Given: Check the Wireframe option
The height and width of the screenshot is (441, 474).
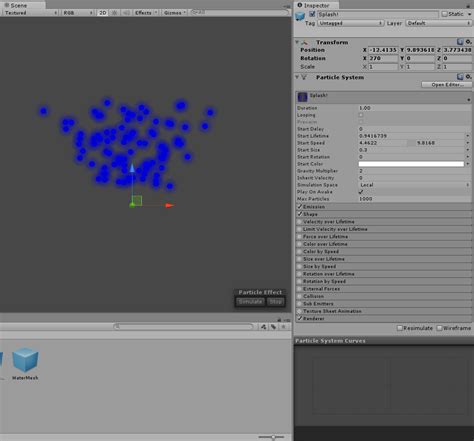Looking at the screenshot, I should click(439, 328).
